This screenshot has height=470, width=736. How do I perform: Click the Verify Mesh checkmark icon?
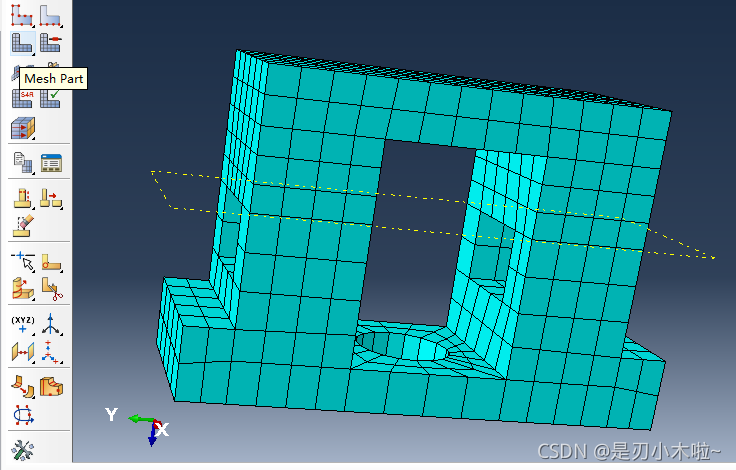51,98
